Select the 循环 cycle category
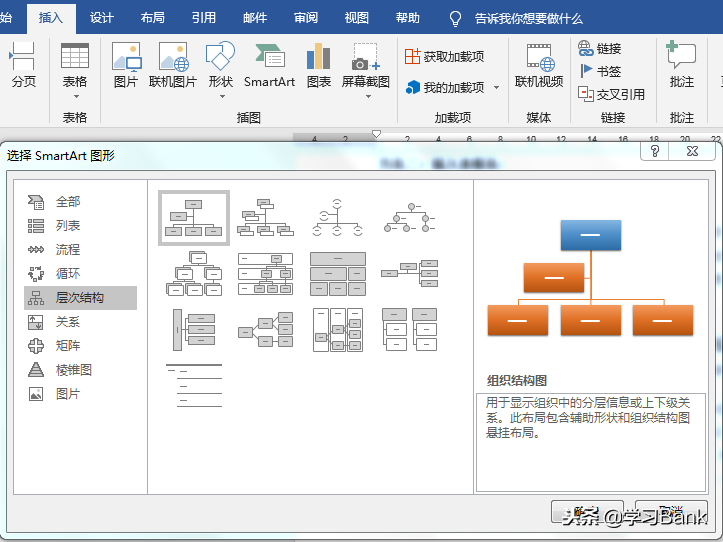 pos(81,274)
